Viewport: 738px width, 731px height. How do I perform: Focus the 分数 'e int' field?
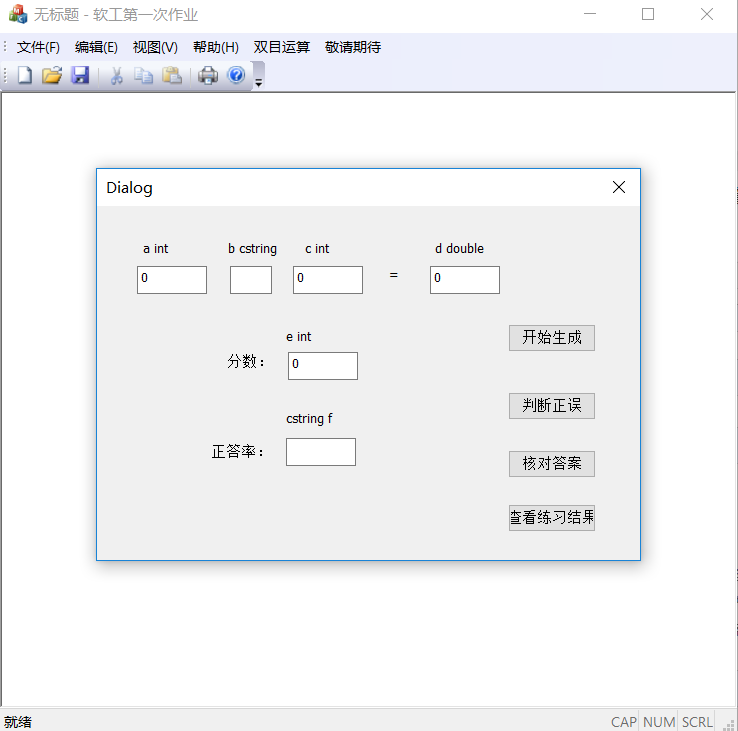322,366
